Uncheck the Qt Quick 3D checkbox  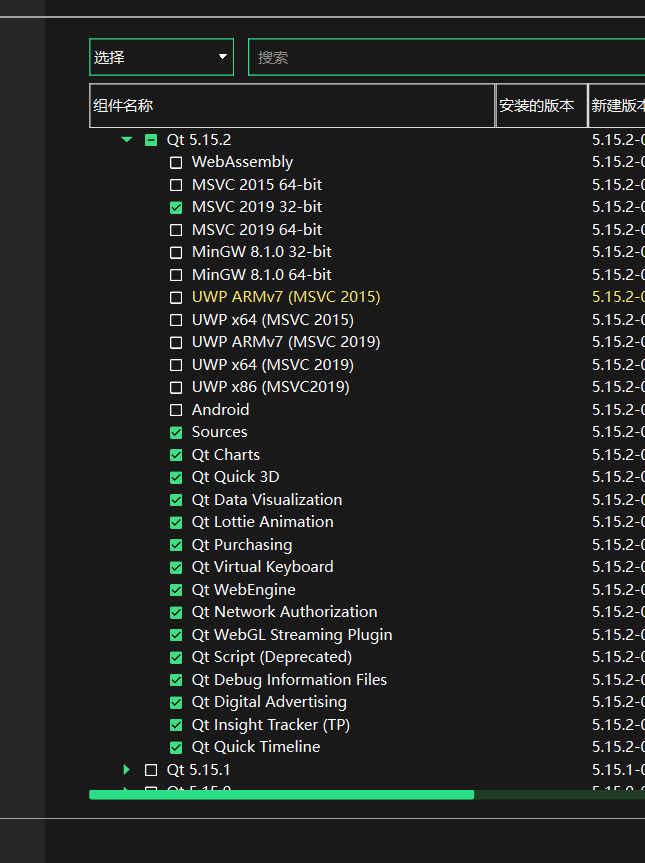point(176,477)
